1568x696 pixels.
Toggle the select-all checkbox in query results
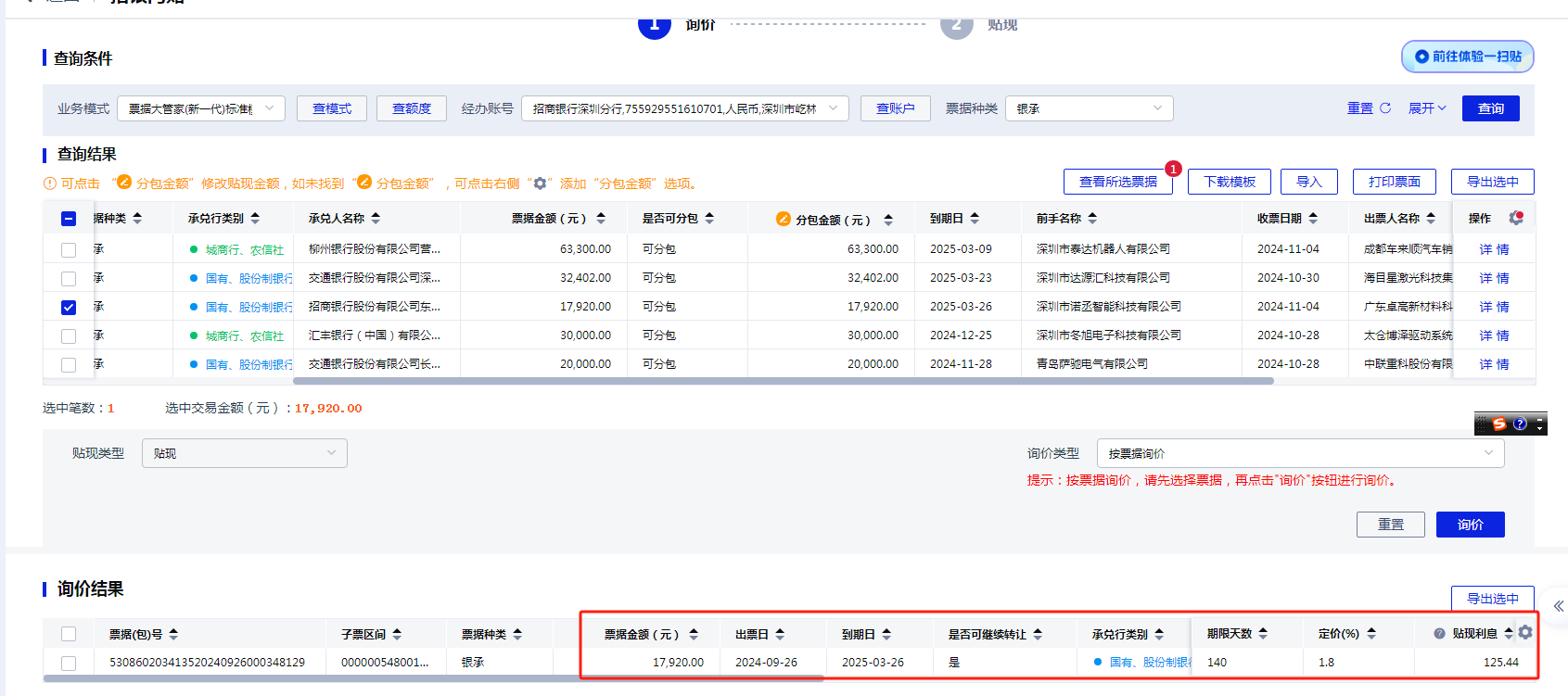coord(69,219)
